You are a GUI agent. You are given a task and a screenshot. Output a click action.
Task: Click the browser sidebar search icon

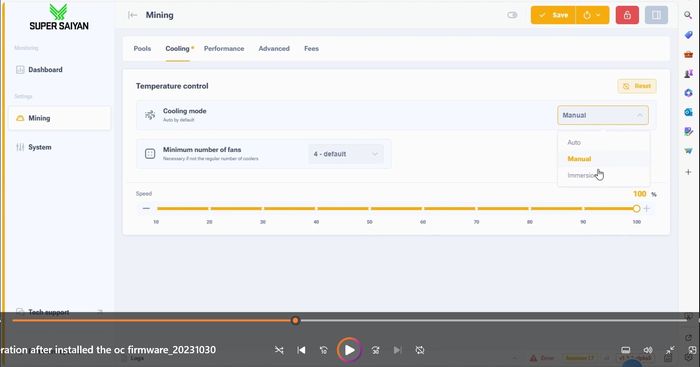[688, 15]
